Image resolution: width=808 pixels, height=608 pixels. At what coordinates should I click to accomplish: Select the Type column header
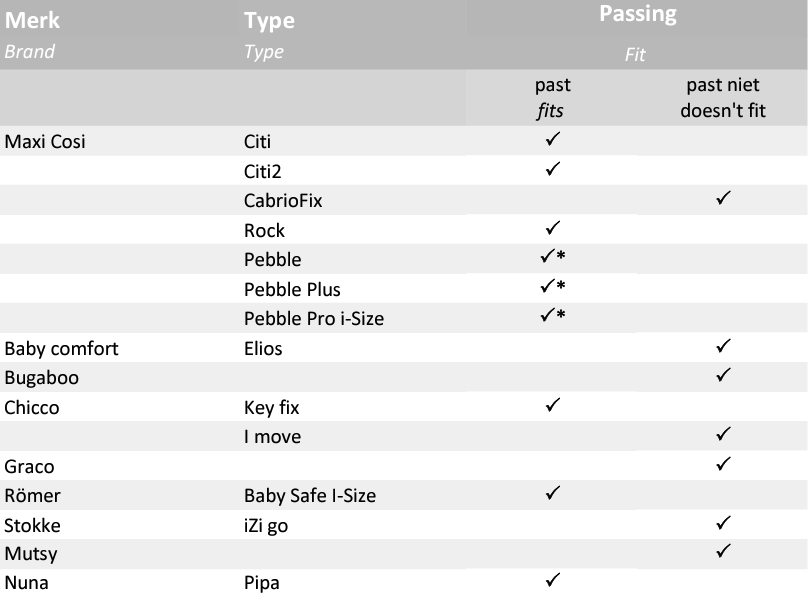[x=268, y=19]
